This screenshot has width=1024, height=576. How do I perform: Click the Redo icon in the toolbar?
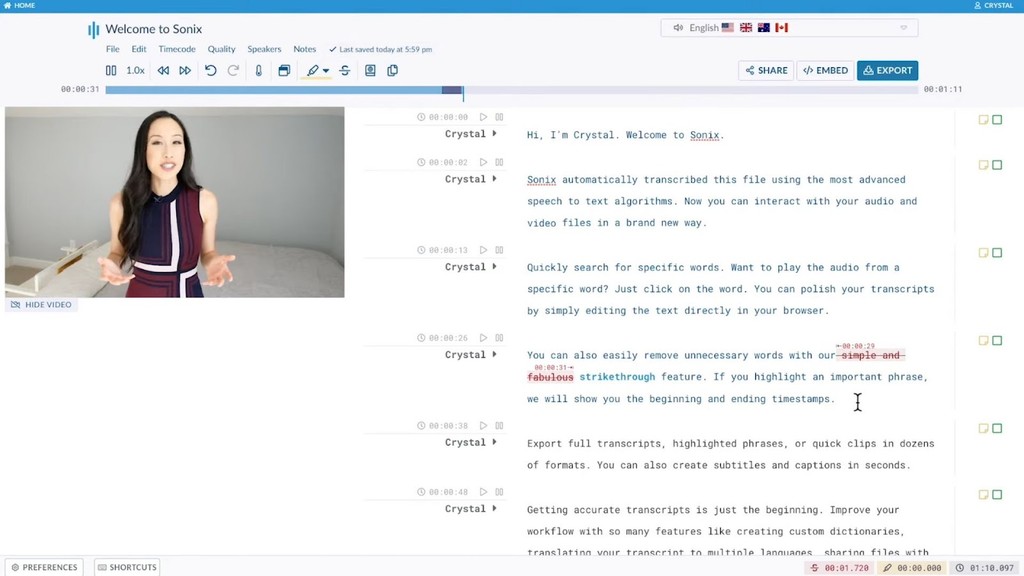tap(233, 70)
